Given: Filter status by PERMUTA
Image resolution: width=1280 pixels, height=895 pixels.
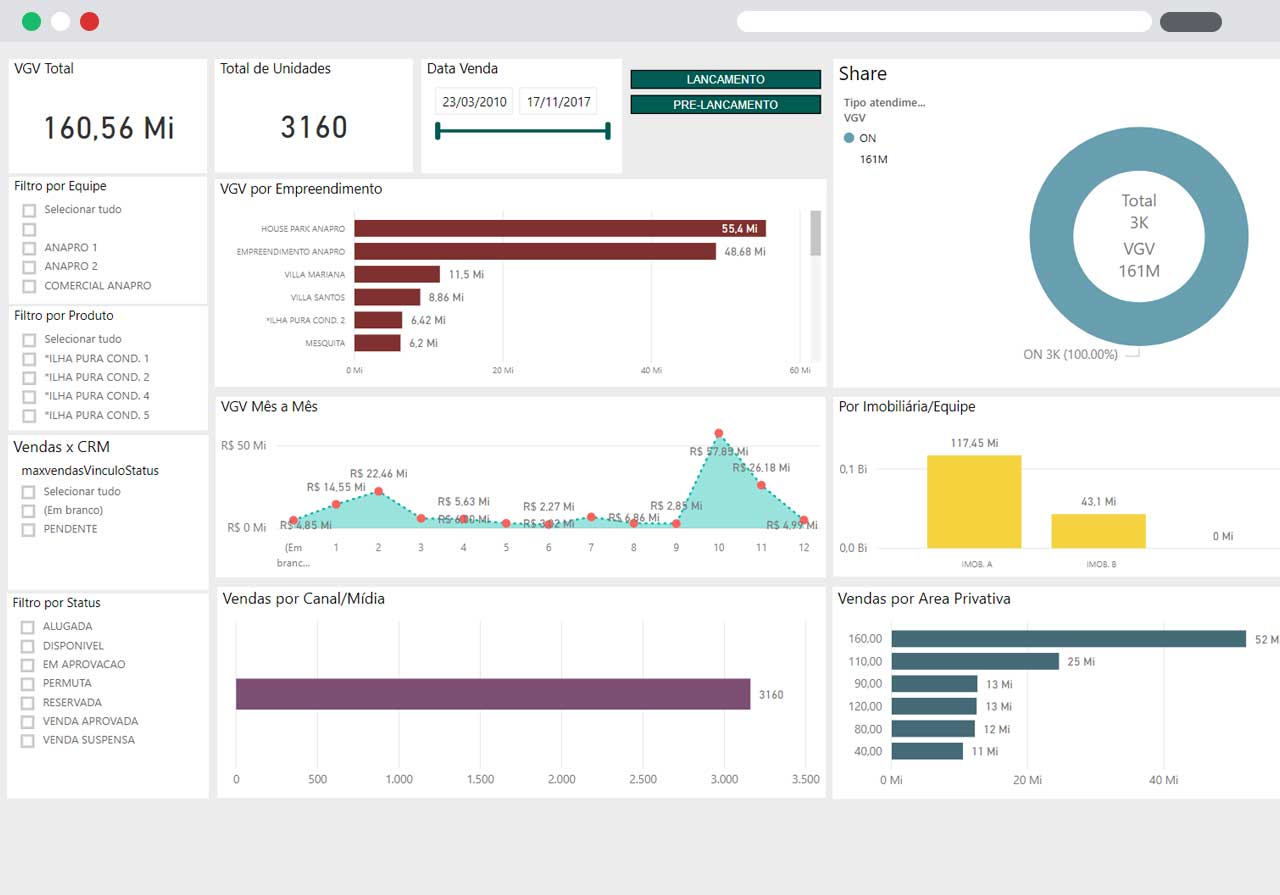Looking at the screenshot, I should click(27, 684).
